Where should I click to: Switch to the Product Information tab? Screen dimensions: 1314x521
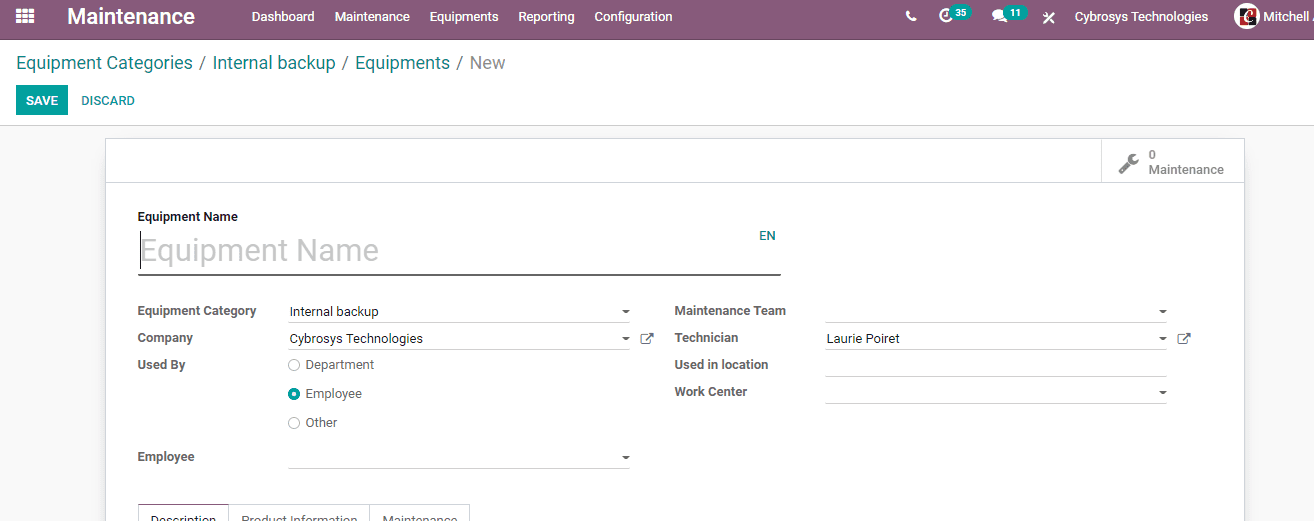[x=299, y=513]
